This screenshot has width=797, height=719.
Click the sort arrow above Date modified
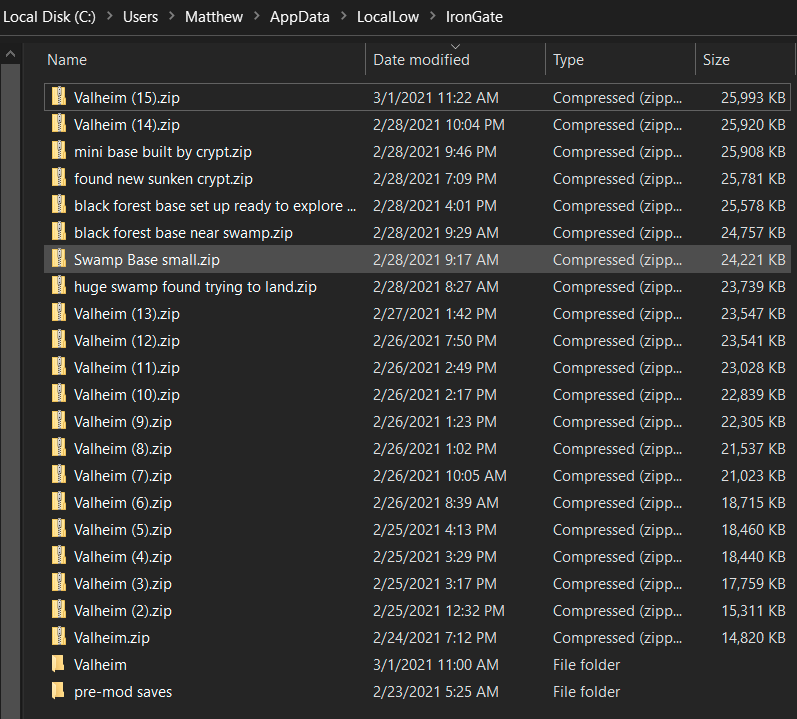tap(455, 46)
